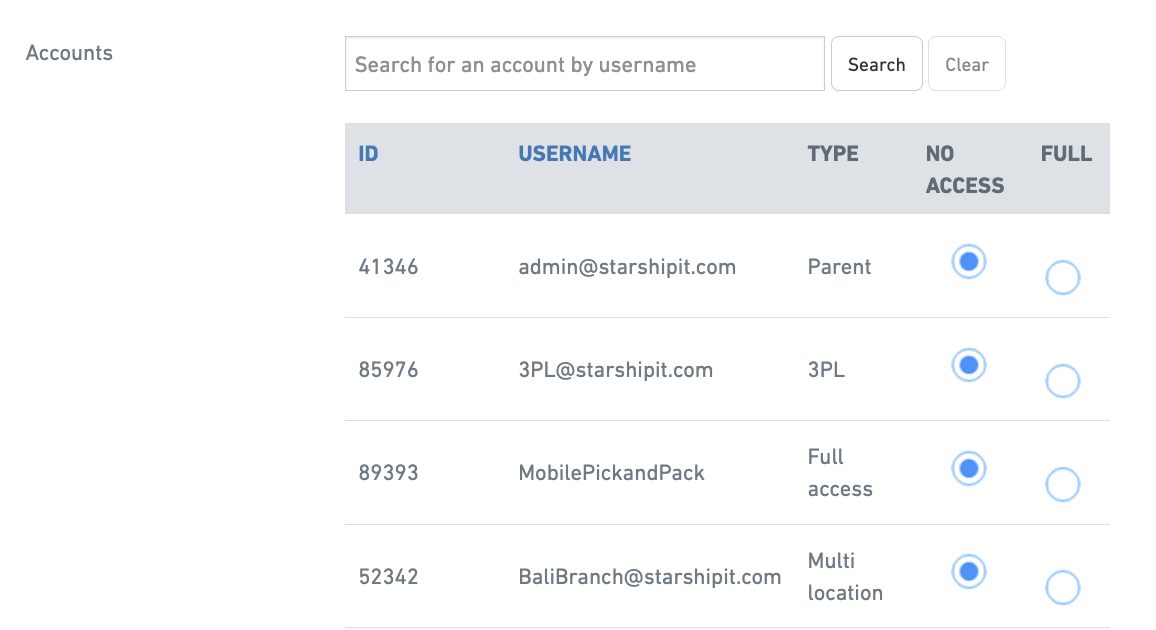The image size is (1156, 630).
Task: Select No Access for admin@starshipit.com
Action: pos(968,263)
